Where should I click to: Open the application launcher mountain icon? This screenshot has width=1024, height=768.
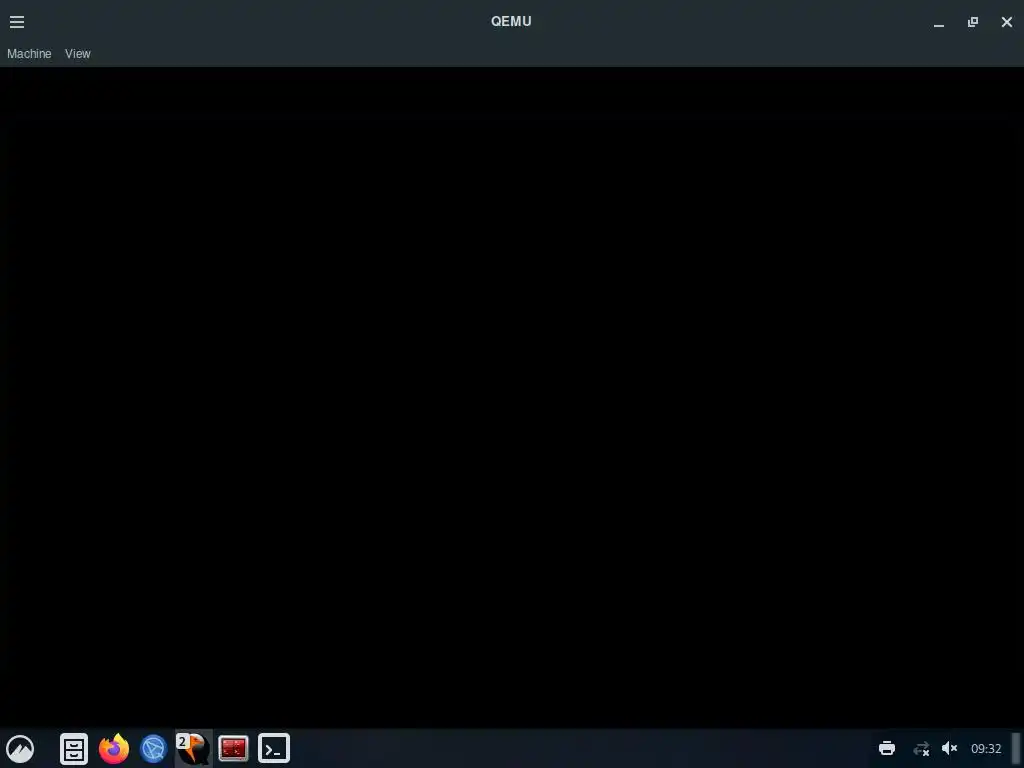click(20, 748)
